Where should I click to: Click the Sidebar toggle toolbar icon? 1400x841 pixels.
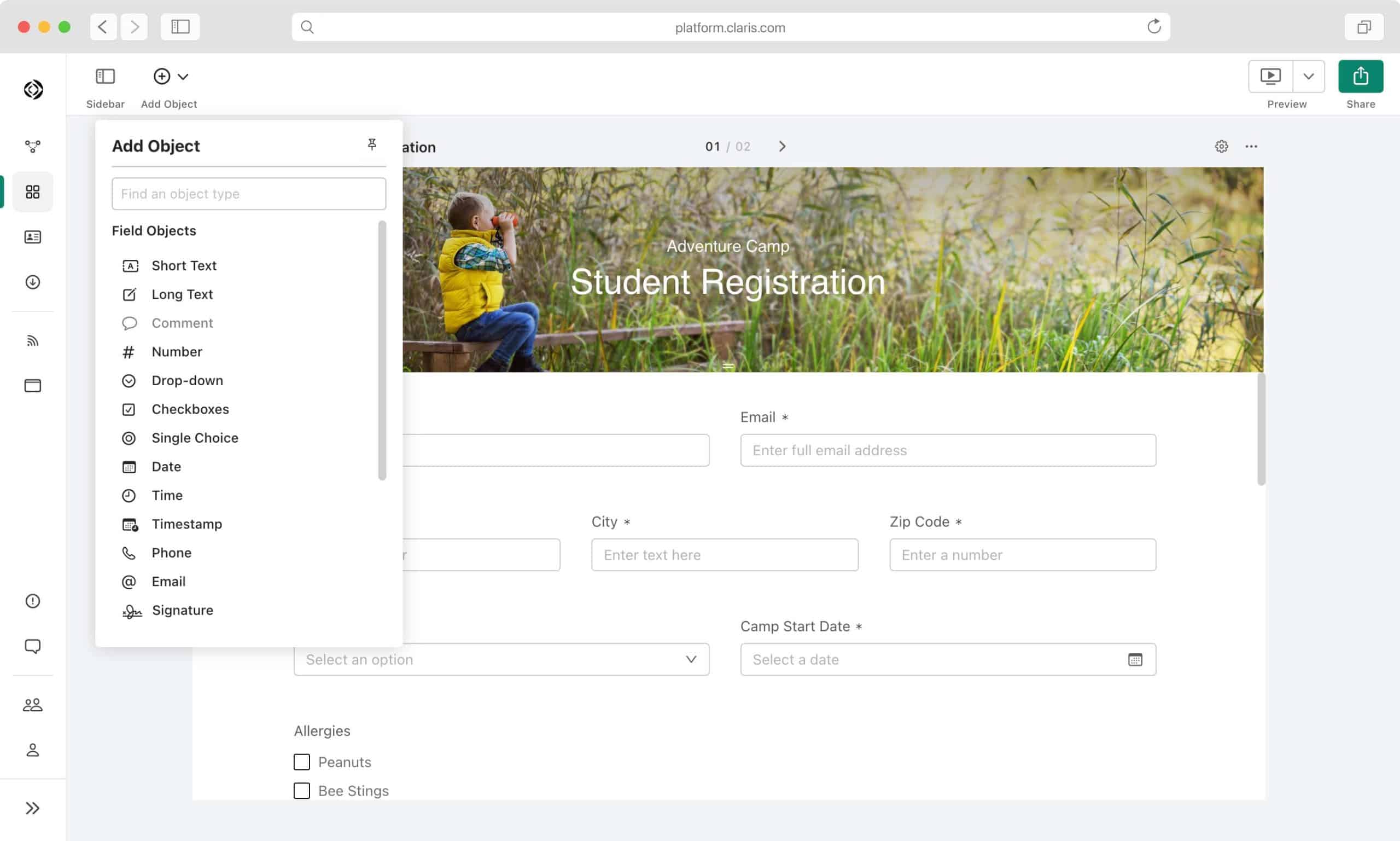[x=106, y=77]
